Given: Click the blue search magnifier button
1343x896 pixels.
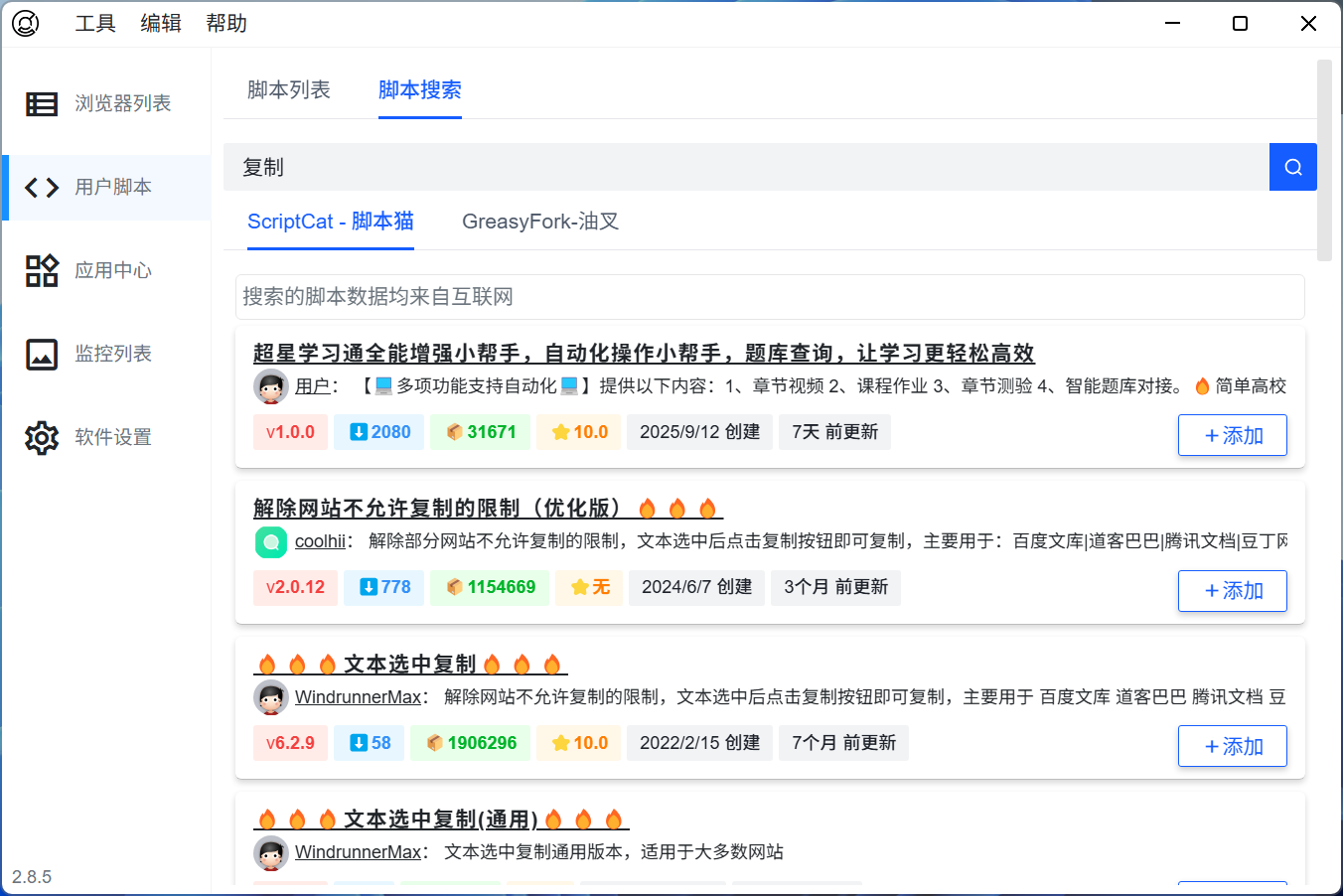Looking at the screenshot, I should (x=1292, y=167).
